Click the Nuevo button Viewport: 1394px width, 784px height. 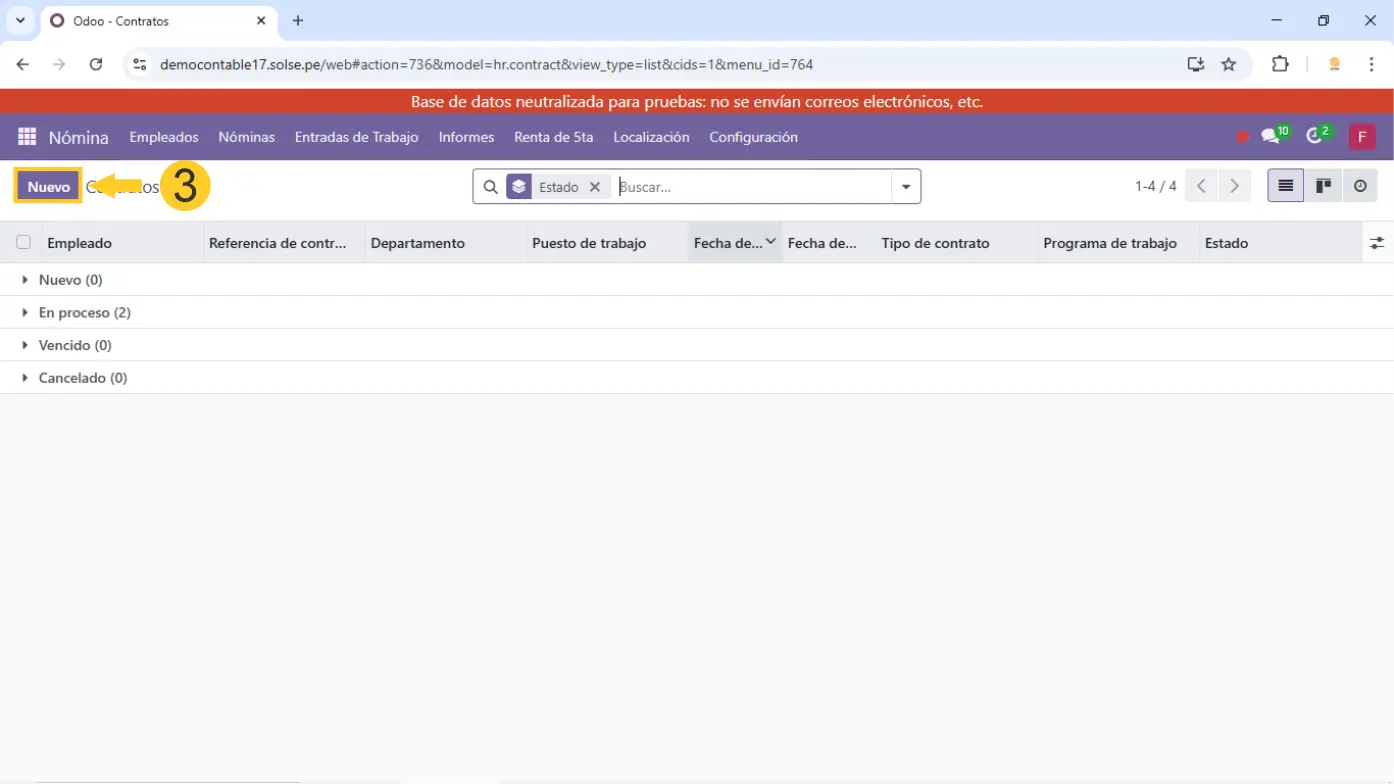(48, 187)
